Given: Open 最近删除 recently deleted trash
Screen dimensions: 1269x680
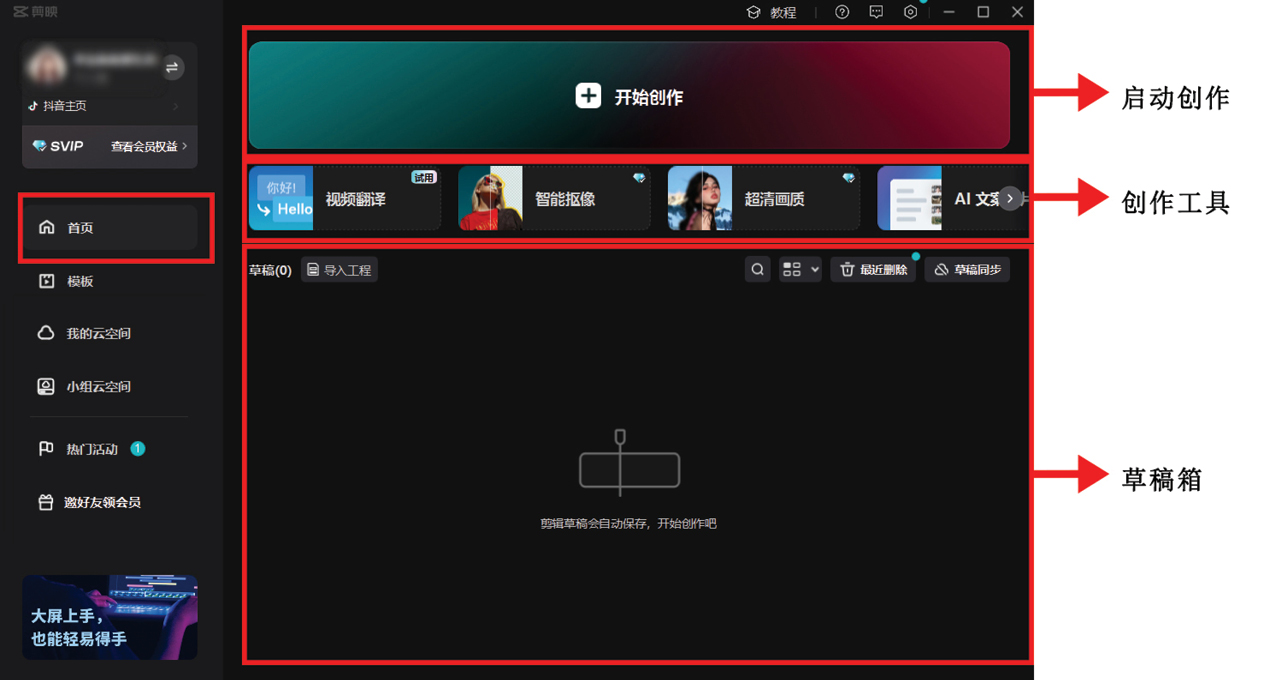Looking at the screenshot, I should [x=873, y=270].
